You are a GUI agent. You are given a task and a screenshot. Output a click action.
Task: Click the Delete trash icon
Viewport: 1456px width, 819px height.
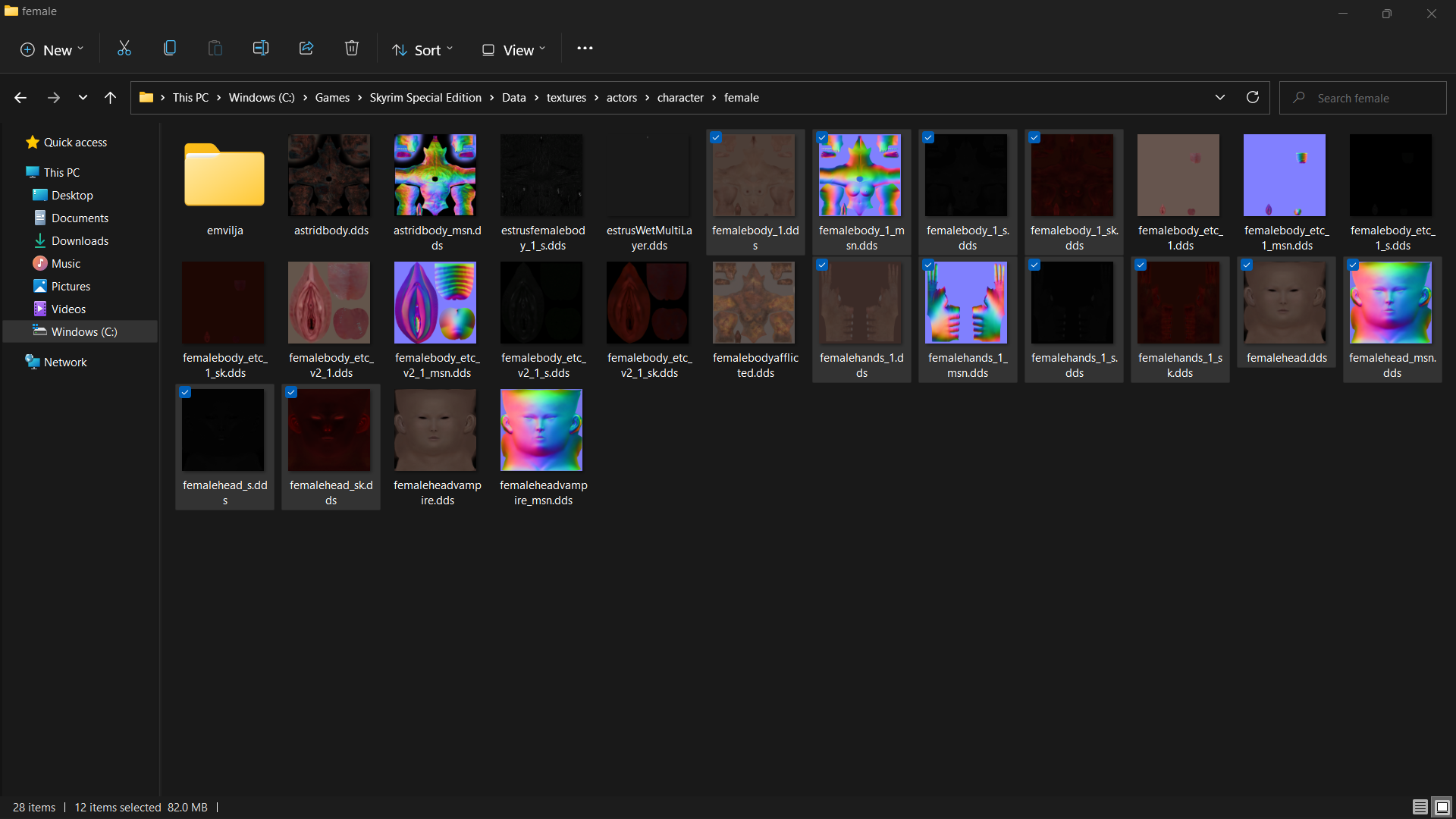(x=352, y=49)
